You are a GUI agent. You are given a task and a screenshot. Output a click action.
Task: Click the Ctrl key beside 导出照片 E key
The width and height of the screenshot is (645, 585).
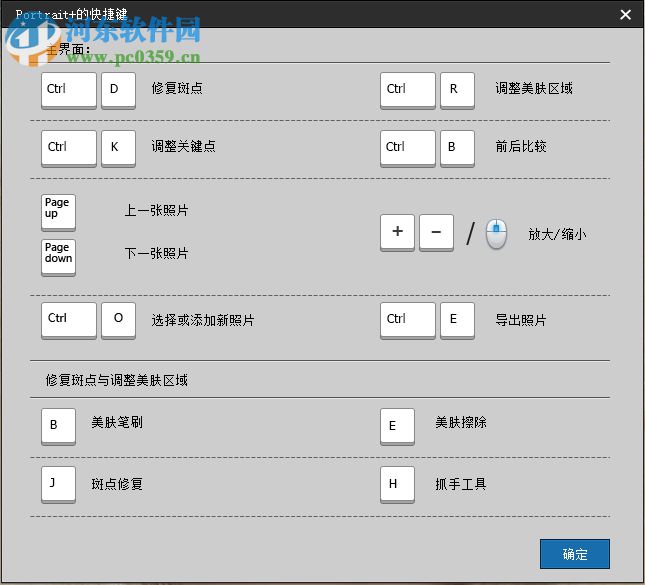tap(408, 320)
